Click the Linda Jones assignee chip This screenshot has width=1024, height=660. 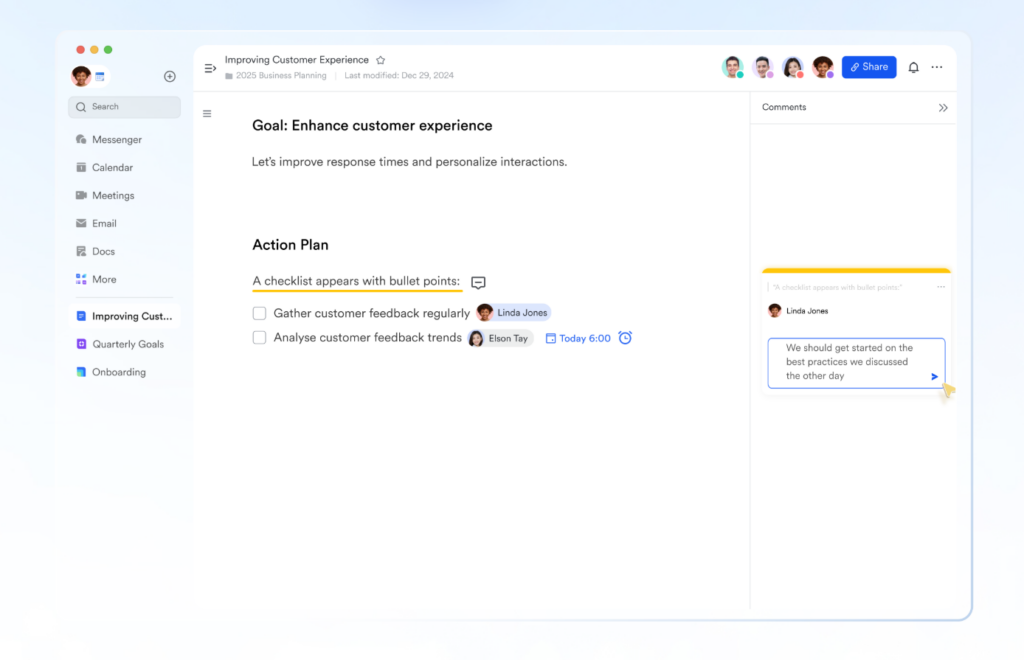click(x=514, y=313)
